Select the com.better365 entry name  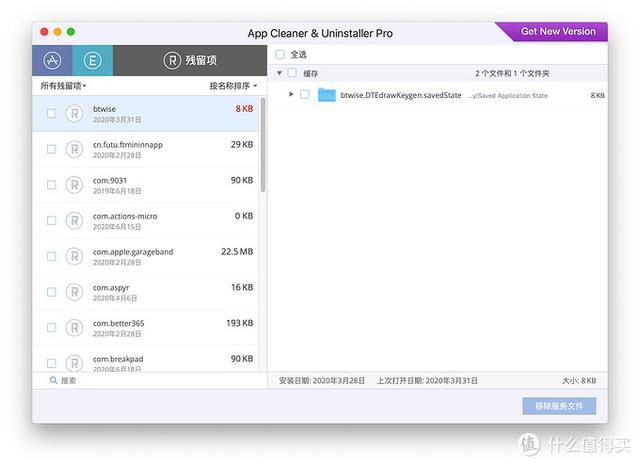(118, 323)
